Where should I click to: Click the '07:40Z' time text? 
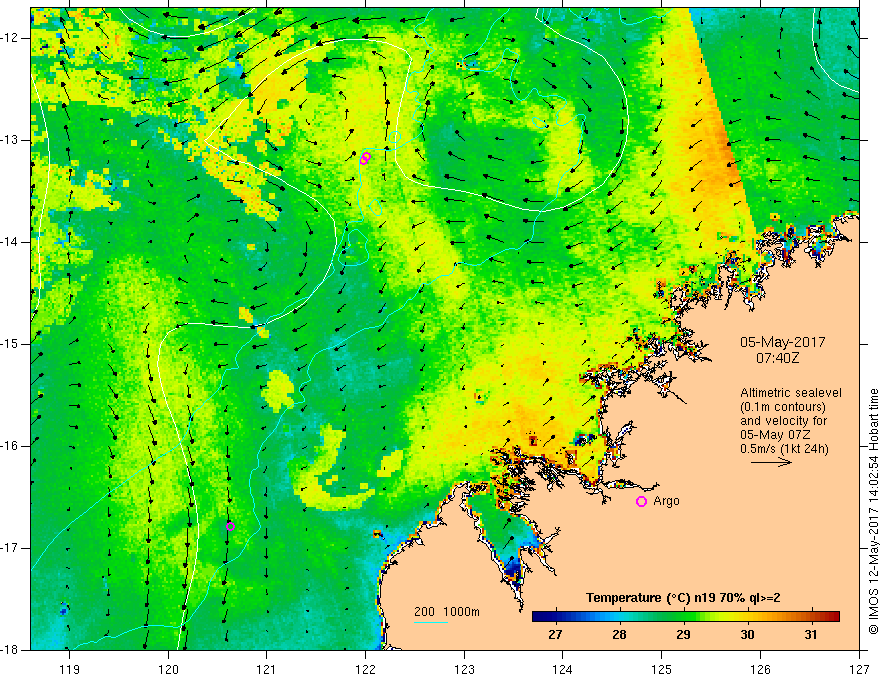(x=777, y=357)
